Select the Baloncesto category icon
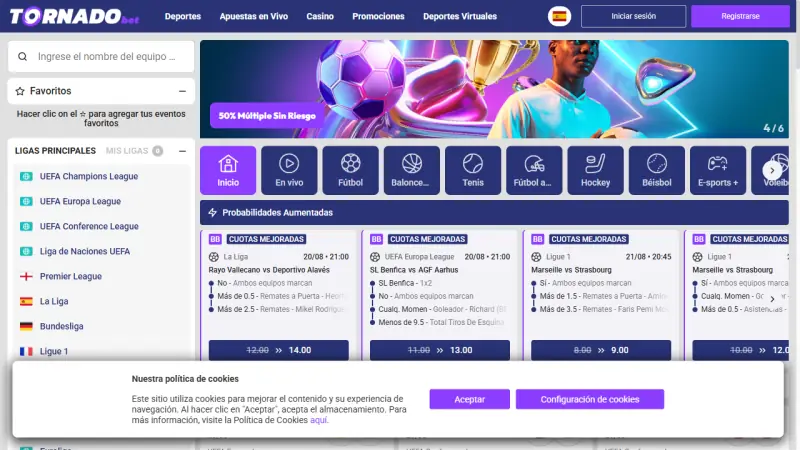800x450 pixels. [412, 170]
